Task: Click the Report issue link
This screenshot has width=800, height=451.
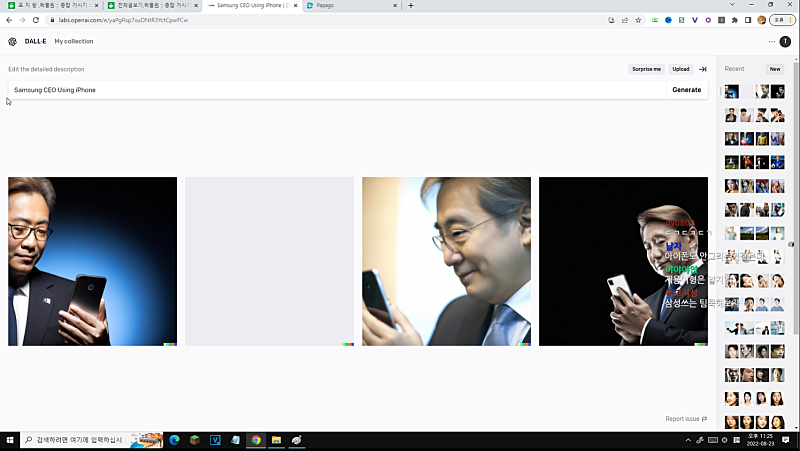Action: click(686, 419)
